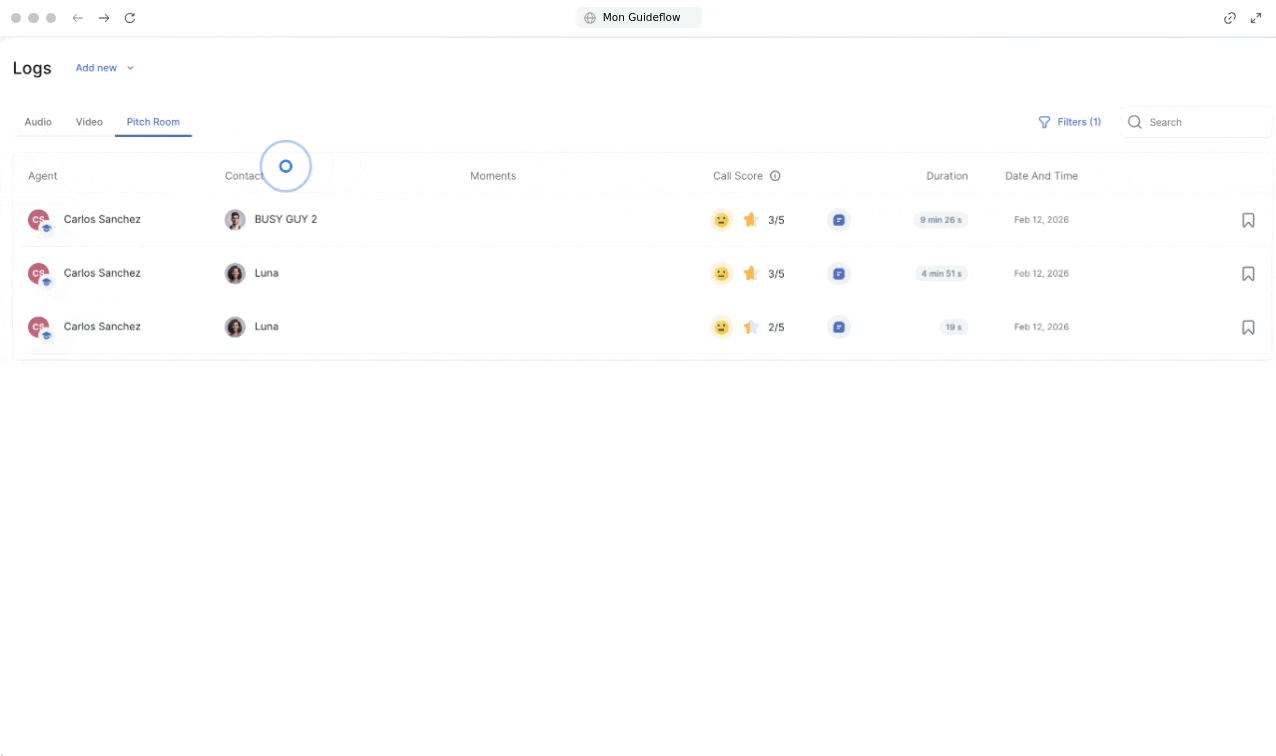Screen dimensions: 1276x756
Task: Toggle bookmark on the 2/5 scored call
Action: 1247,327
